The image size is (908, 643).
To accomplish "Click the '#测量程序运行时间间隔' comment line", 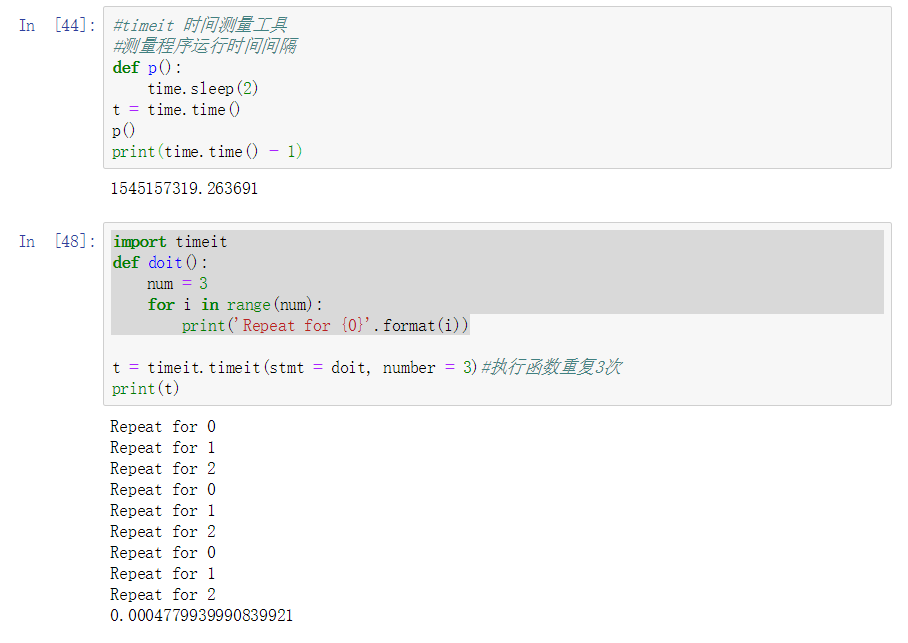I will point(204,46).
